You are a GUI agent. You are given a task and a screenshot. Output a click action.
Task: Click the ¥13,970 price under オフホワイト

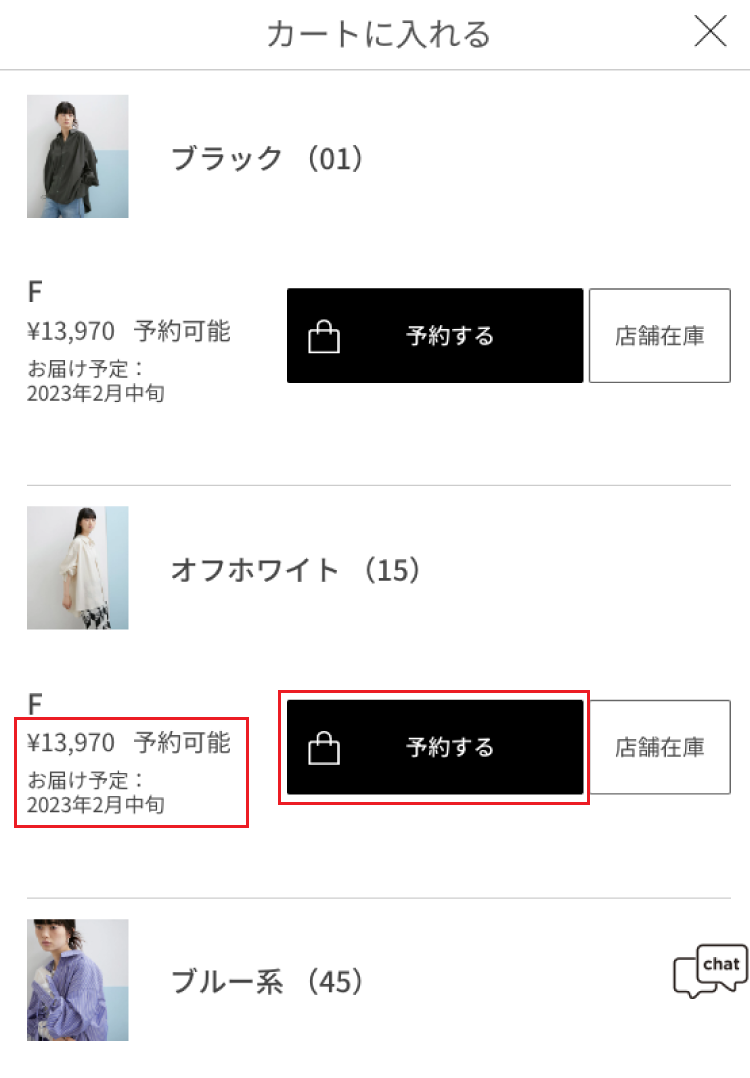click(71, 743)
